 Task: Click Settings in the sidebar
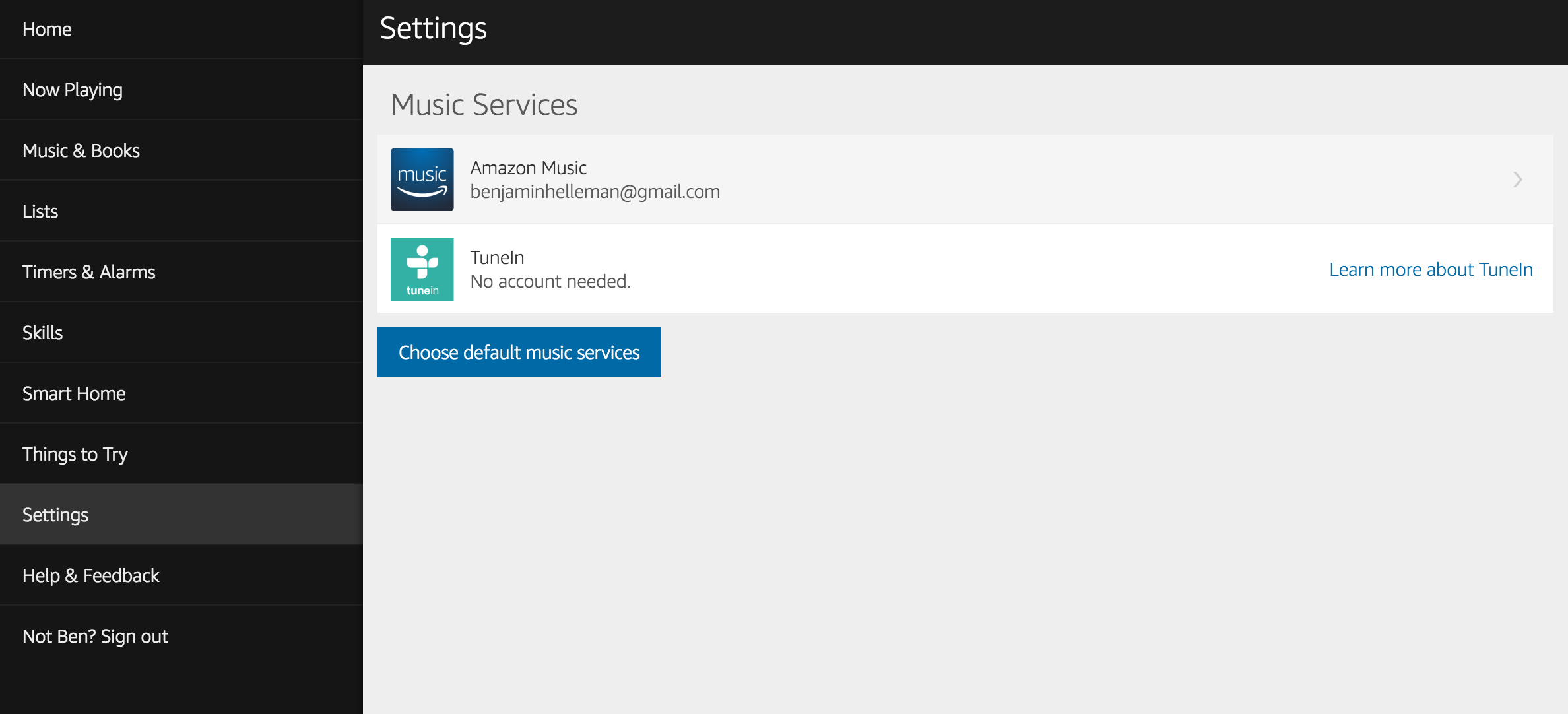tap(181, 515)
